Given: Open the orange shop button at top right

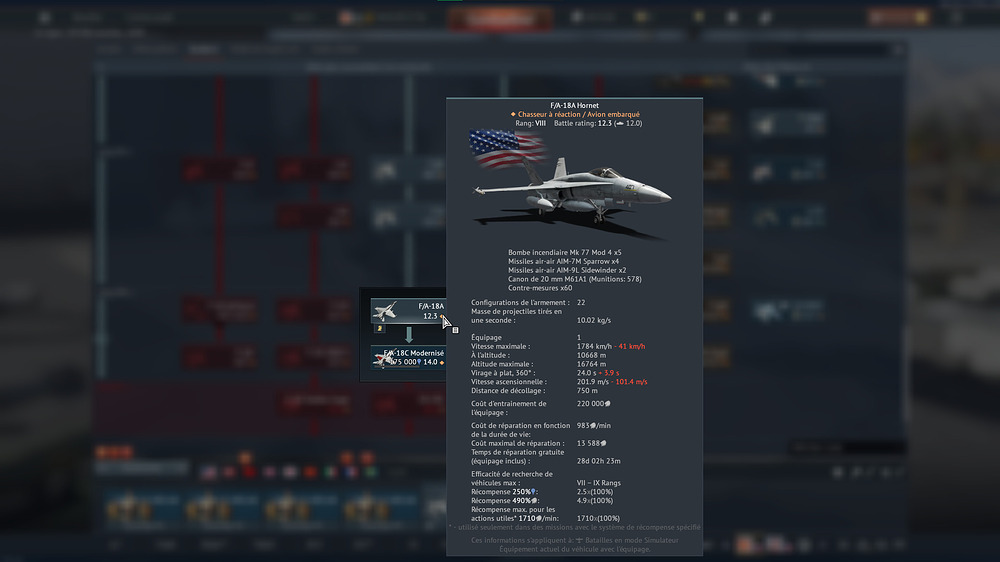Looking at the screenshot, I should click(x=897, y=17).
